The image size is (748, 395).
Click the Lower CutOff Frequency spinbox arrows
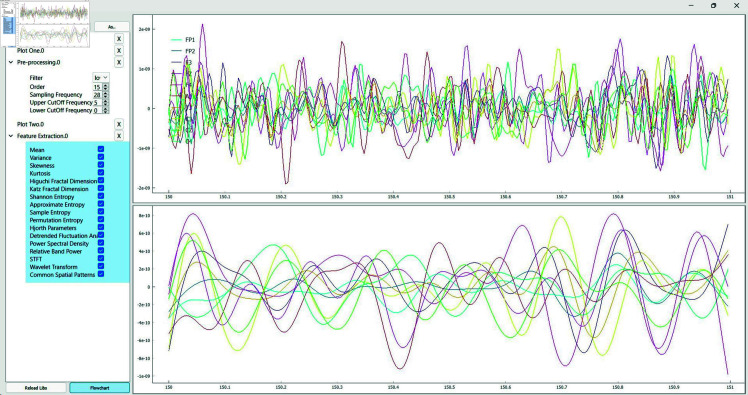(105, 110)
